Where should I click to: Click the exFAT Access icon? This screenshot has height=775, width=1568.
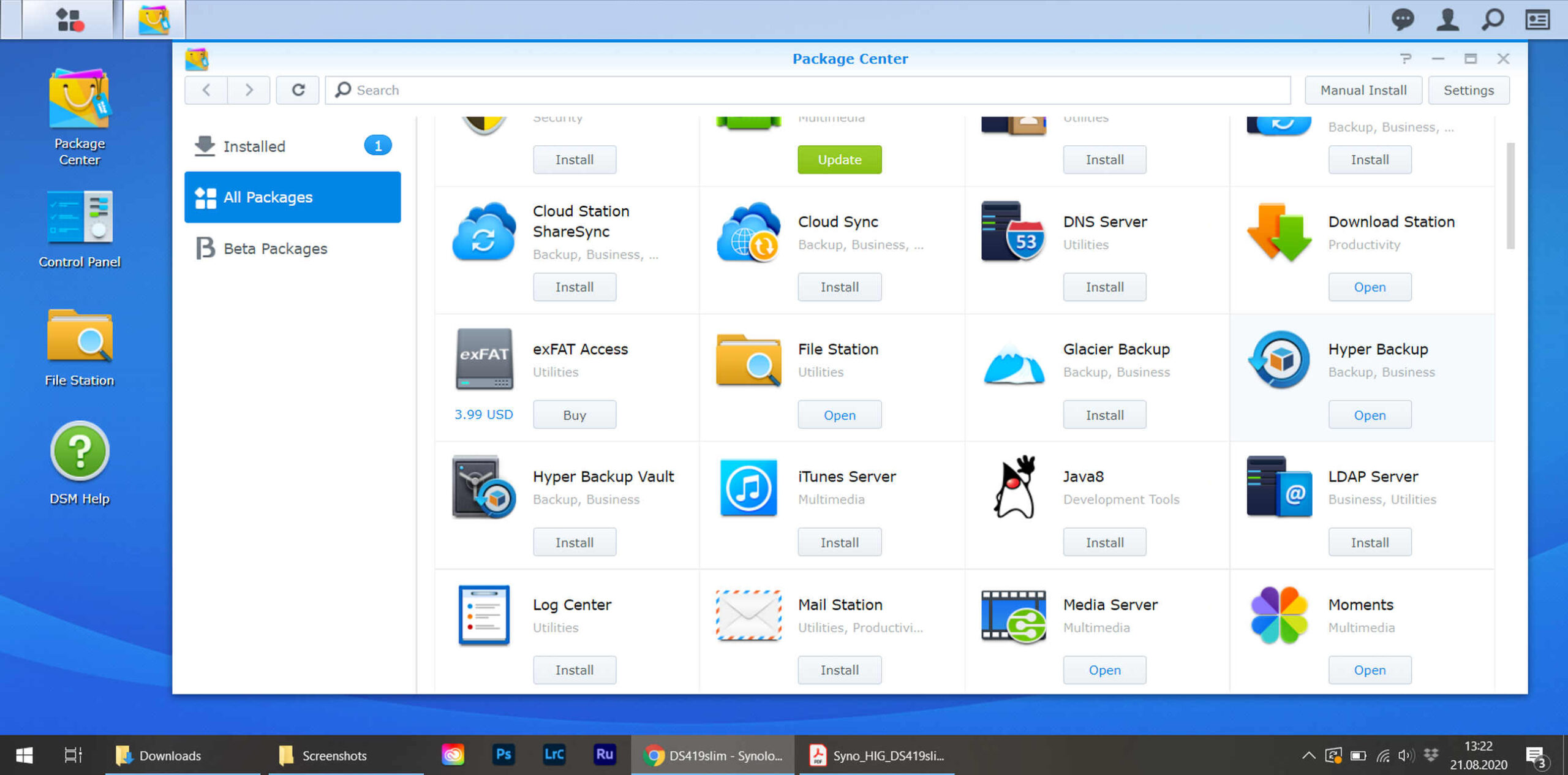click(483, 359)
